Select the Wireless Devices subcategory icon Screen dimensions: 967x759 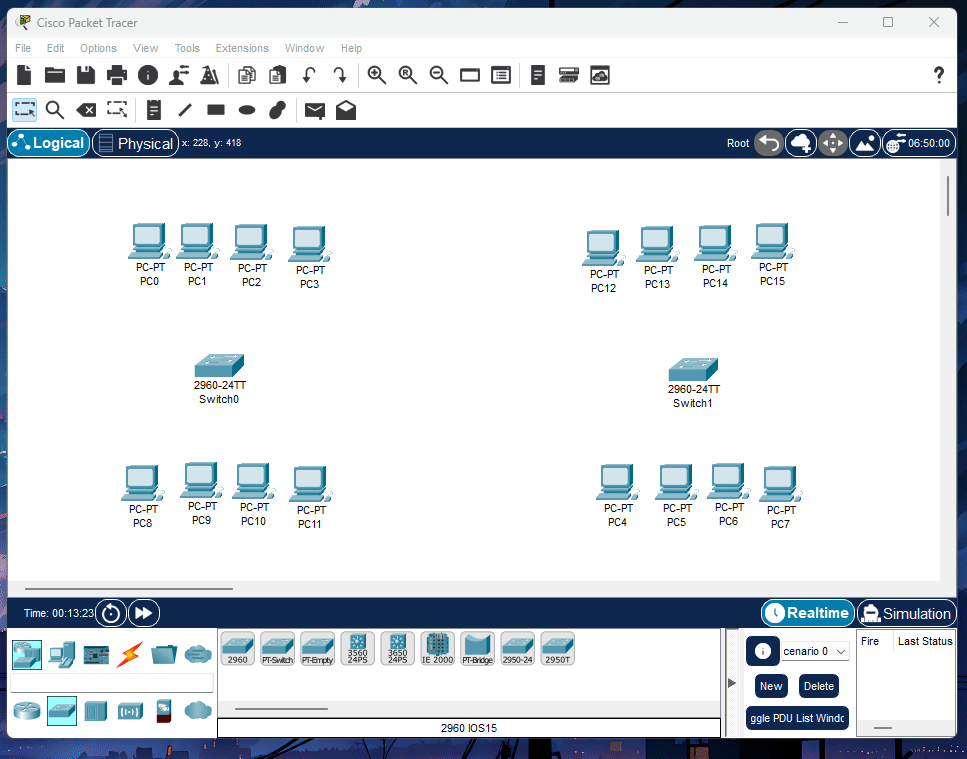(130, 712)
